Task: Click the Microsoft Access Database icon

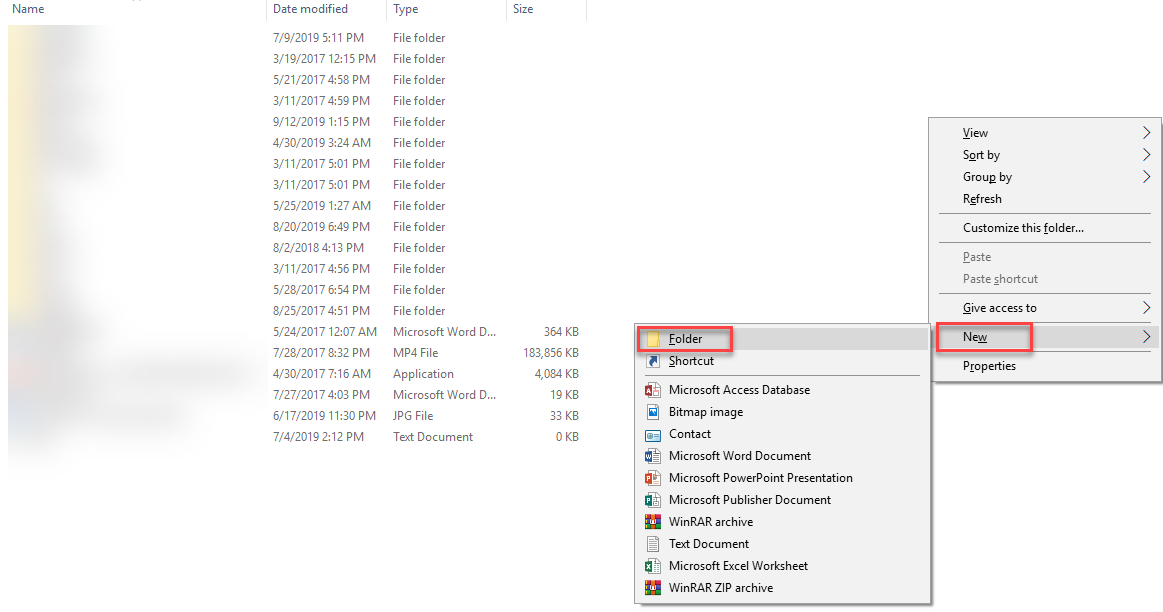Action: pos(653,390)
